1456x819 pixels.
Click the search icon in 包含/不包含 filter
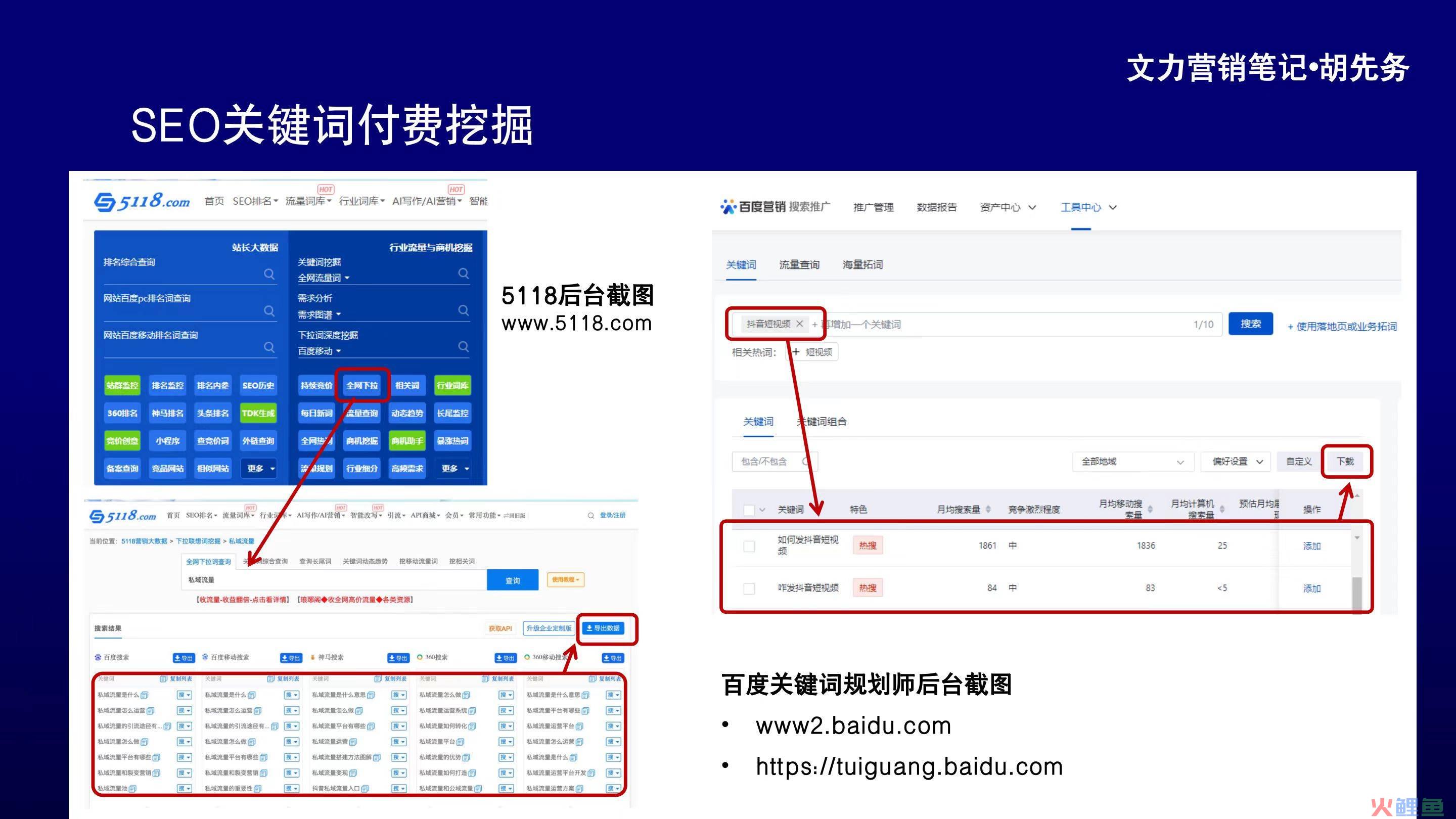click(806, 462)
